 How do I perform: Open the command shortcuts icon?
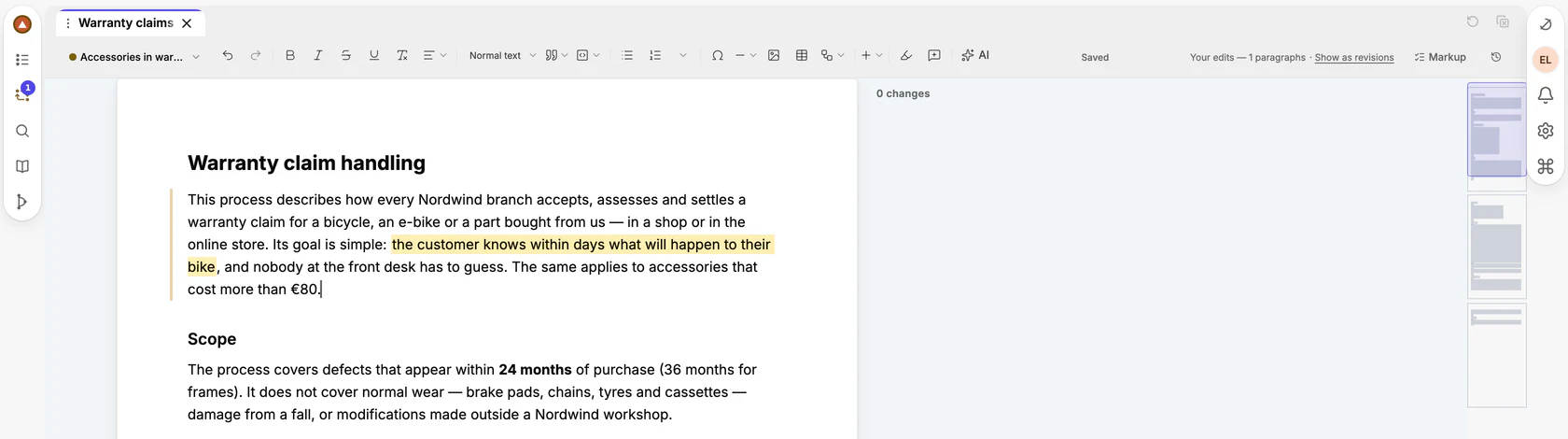(1546, 166)
